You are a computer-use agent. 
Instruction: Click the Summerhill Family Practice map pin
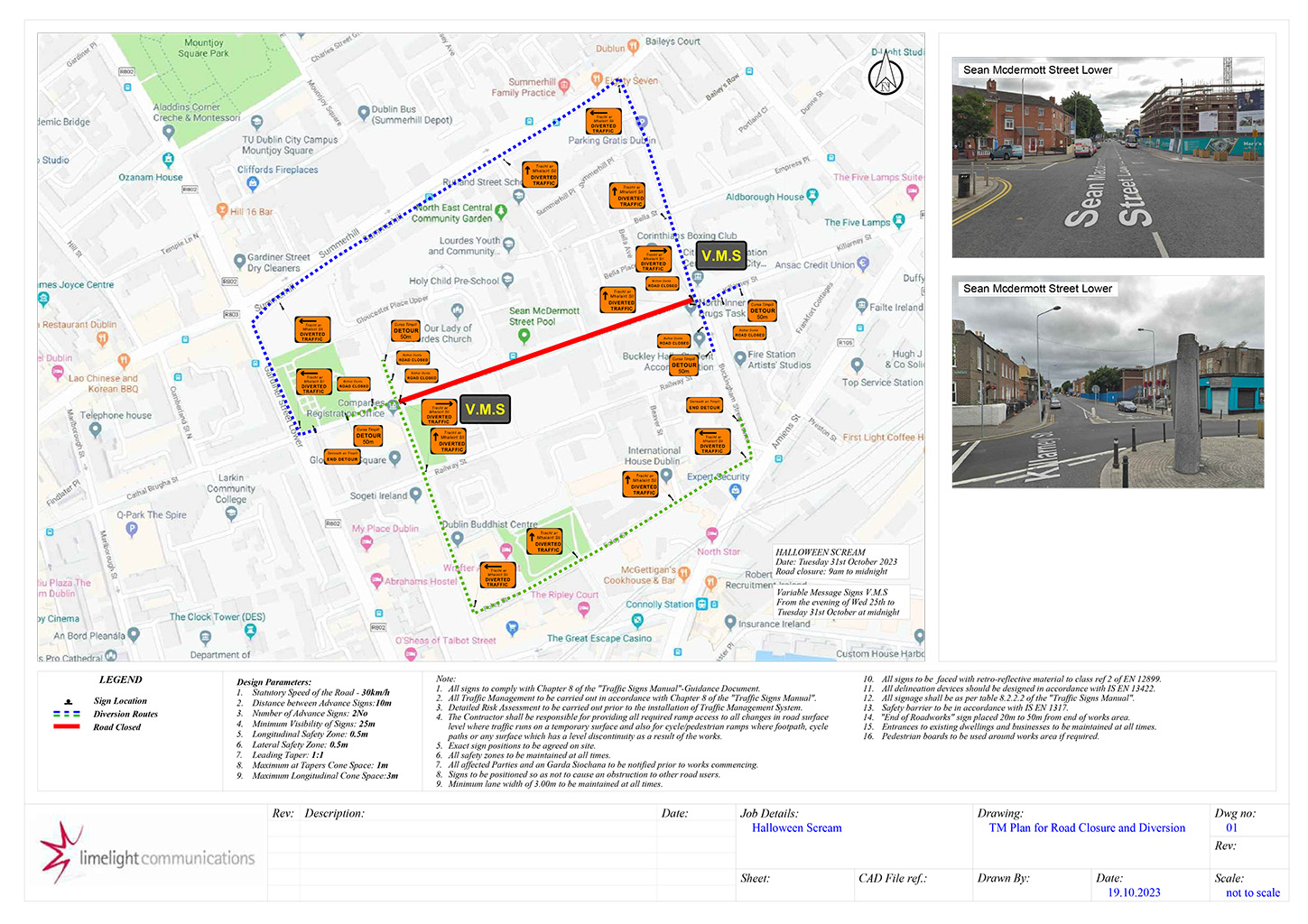(565, 86)
